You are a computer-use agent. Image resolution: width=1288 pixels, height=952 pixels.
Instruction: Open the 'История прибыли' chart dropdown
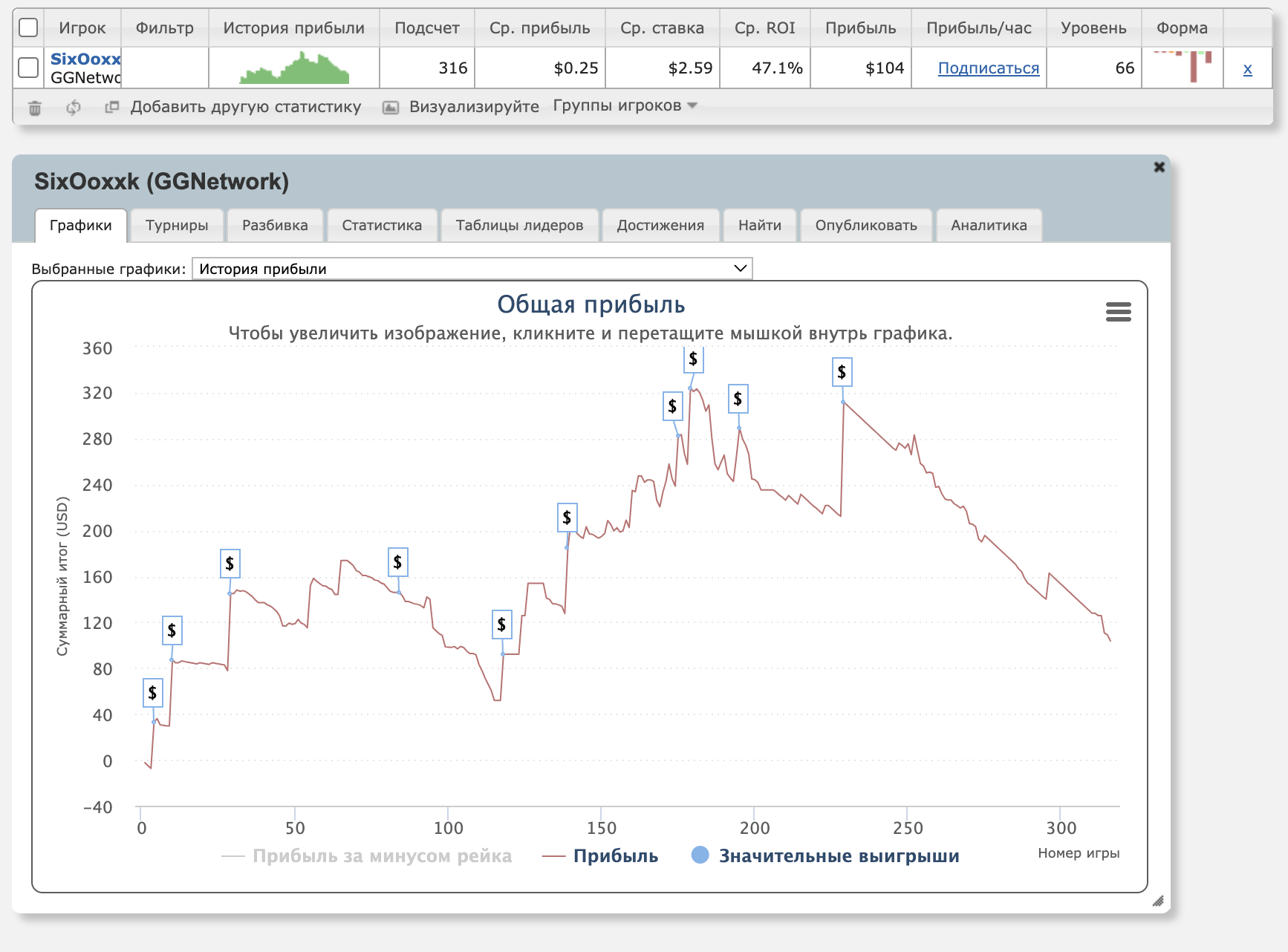[472, 269]
